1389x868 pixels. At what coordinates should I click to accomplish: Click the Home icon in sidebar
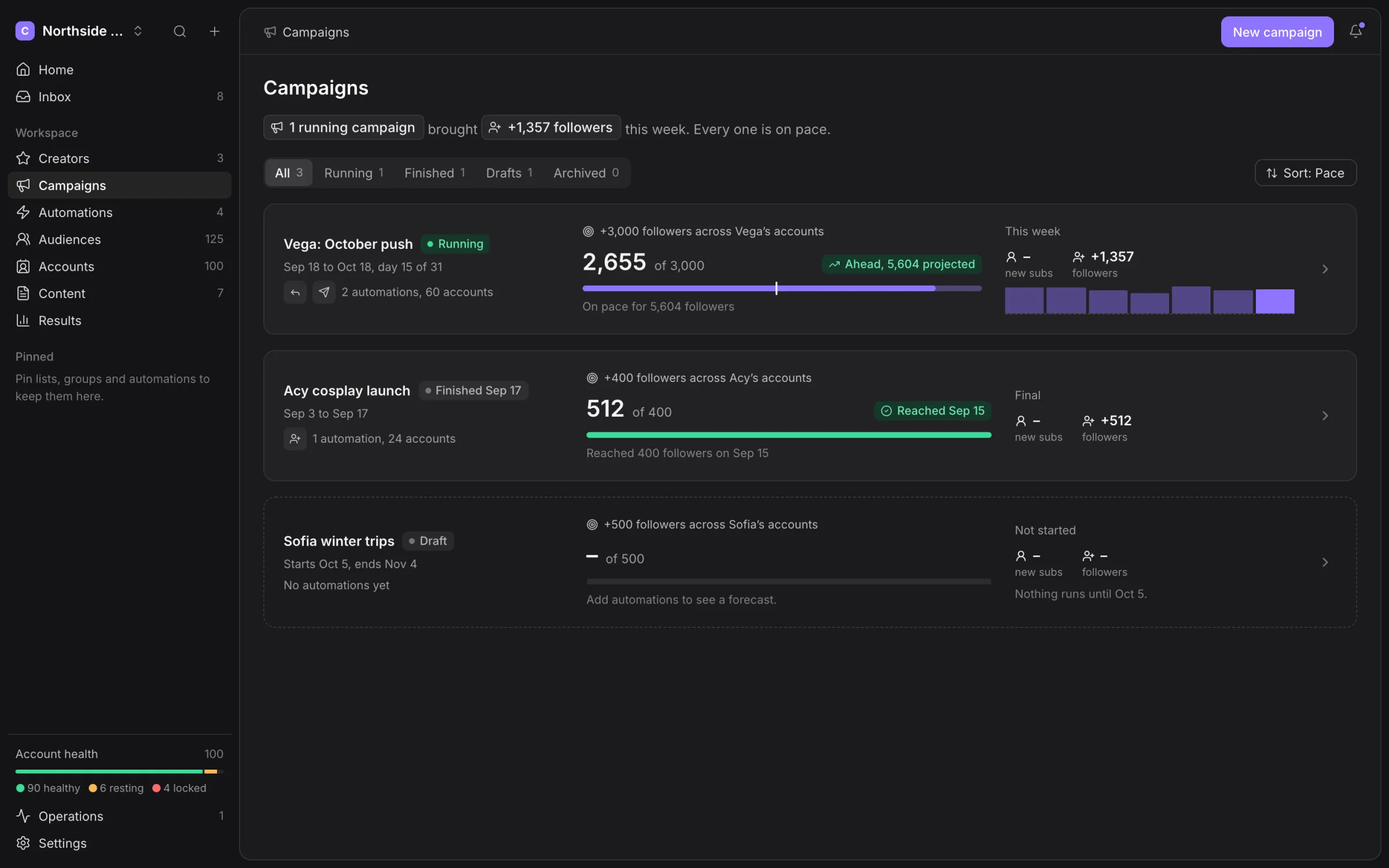pyautogui.click(x=23, y=69)
